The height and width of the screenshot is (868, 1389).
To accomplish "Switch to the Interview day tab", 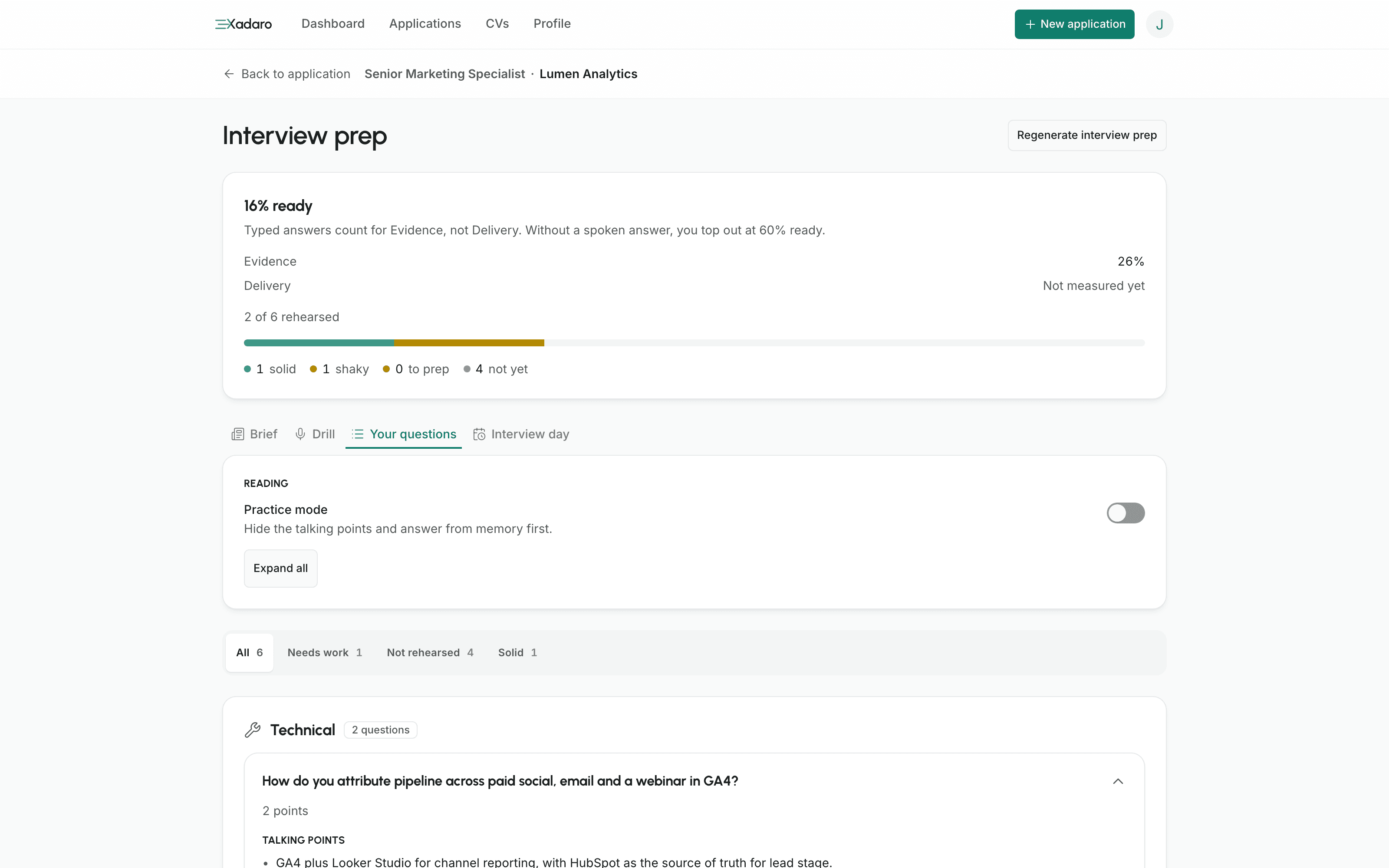I will pos(521,434).
